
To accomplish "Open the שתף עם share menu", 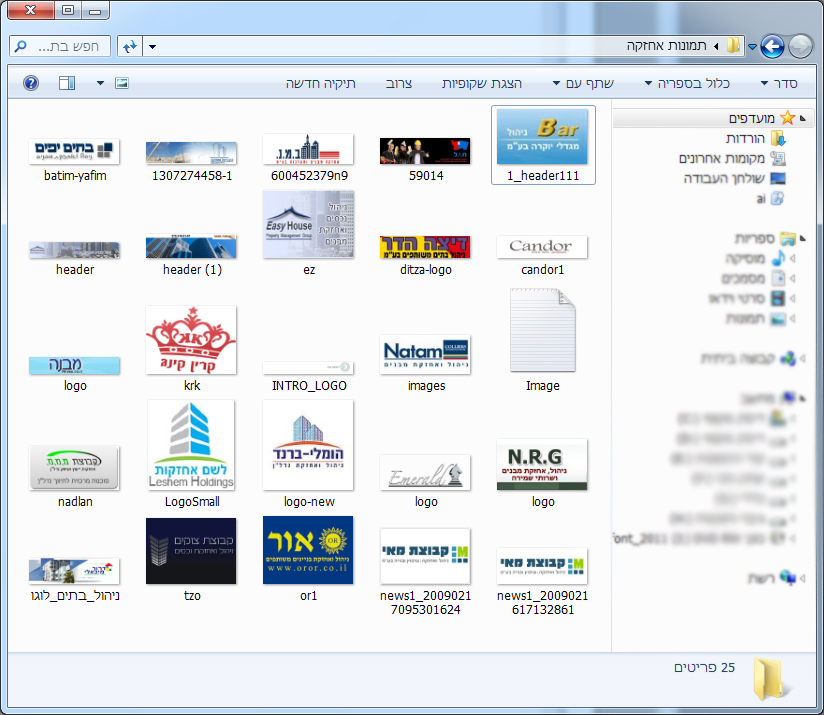I will pyautogui.click(x=583, y=83).
